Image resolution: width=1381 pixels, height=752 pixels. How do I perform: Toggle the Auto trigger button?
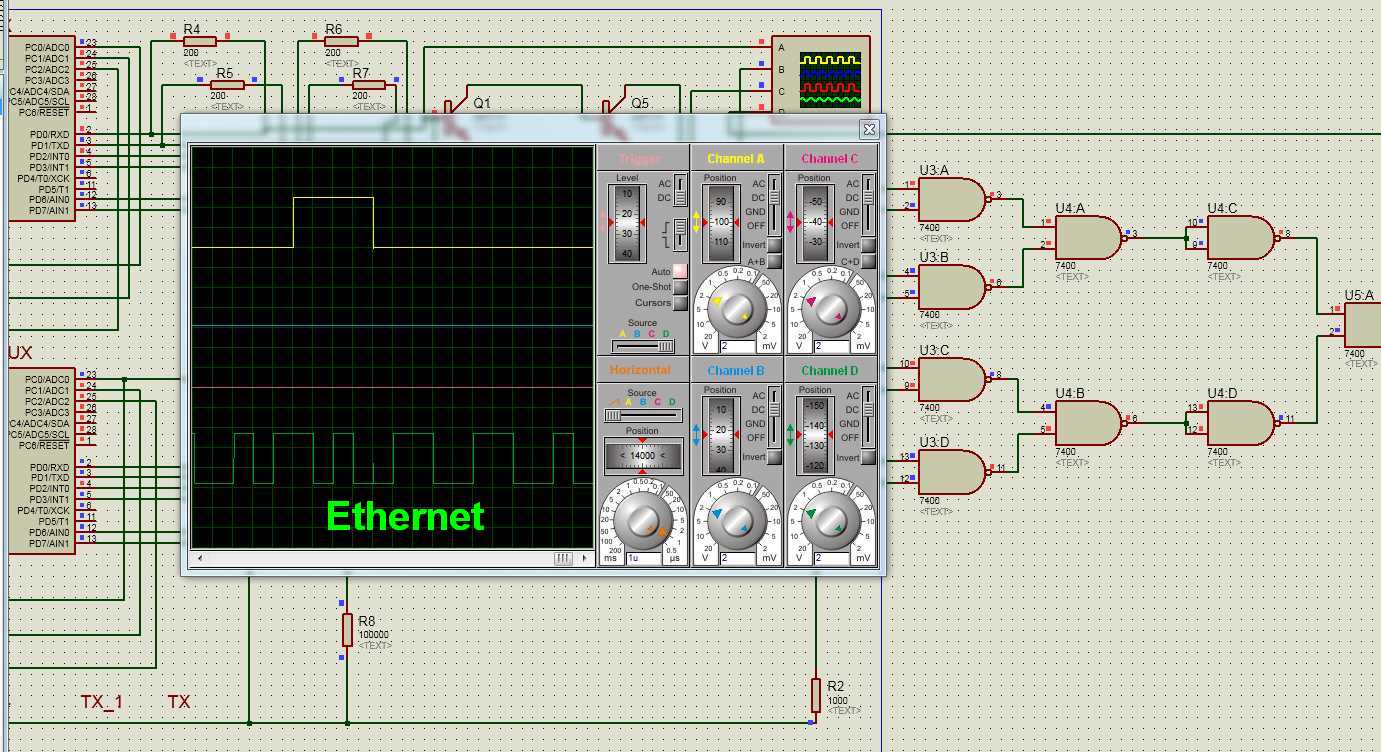tap(680, 271)
